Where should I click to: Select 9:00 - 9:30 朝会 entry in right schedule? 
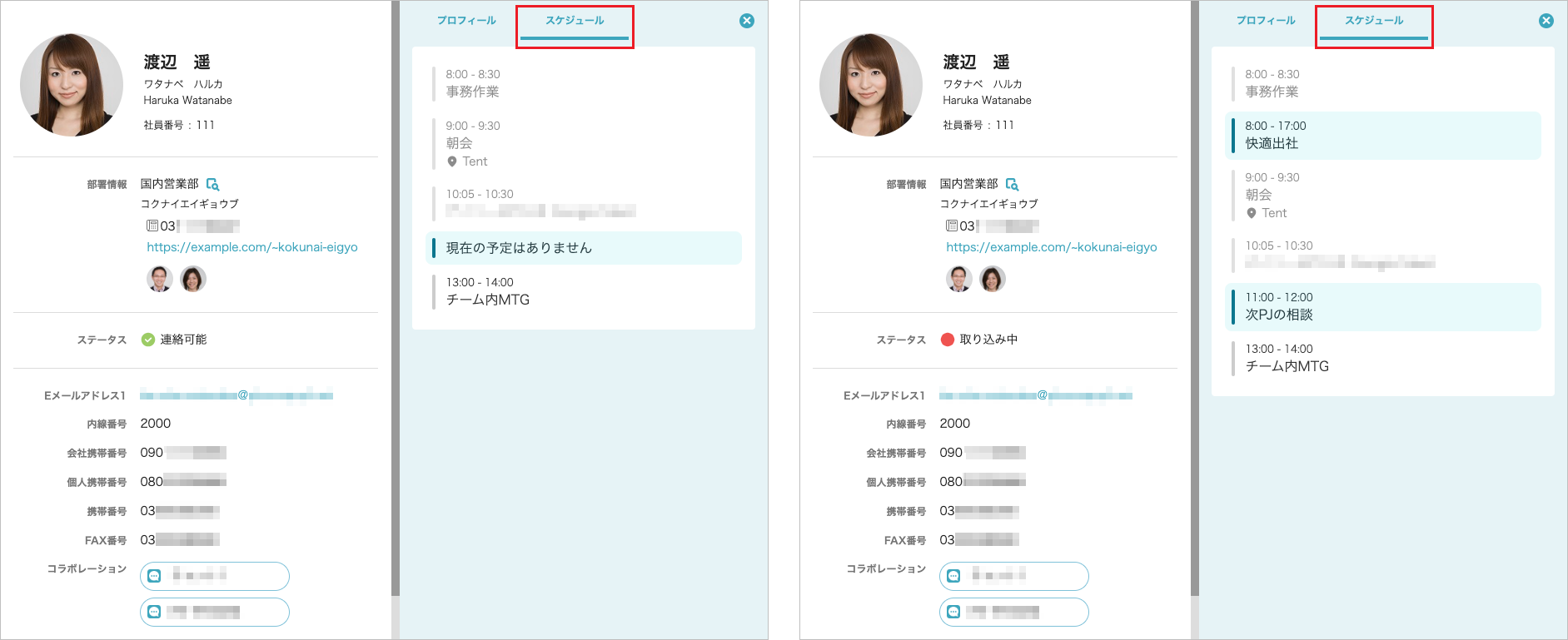click(x=1382, y=195)
